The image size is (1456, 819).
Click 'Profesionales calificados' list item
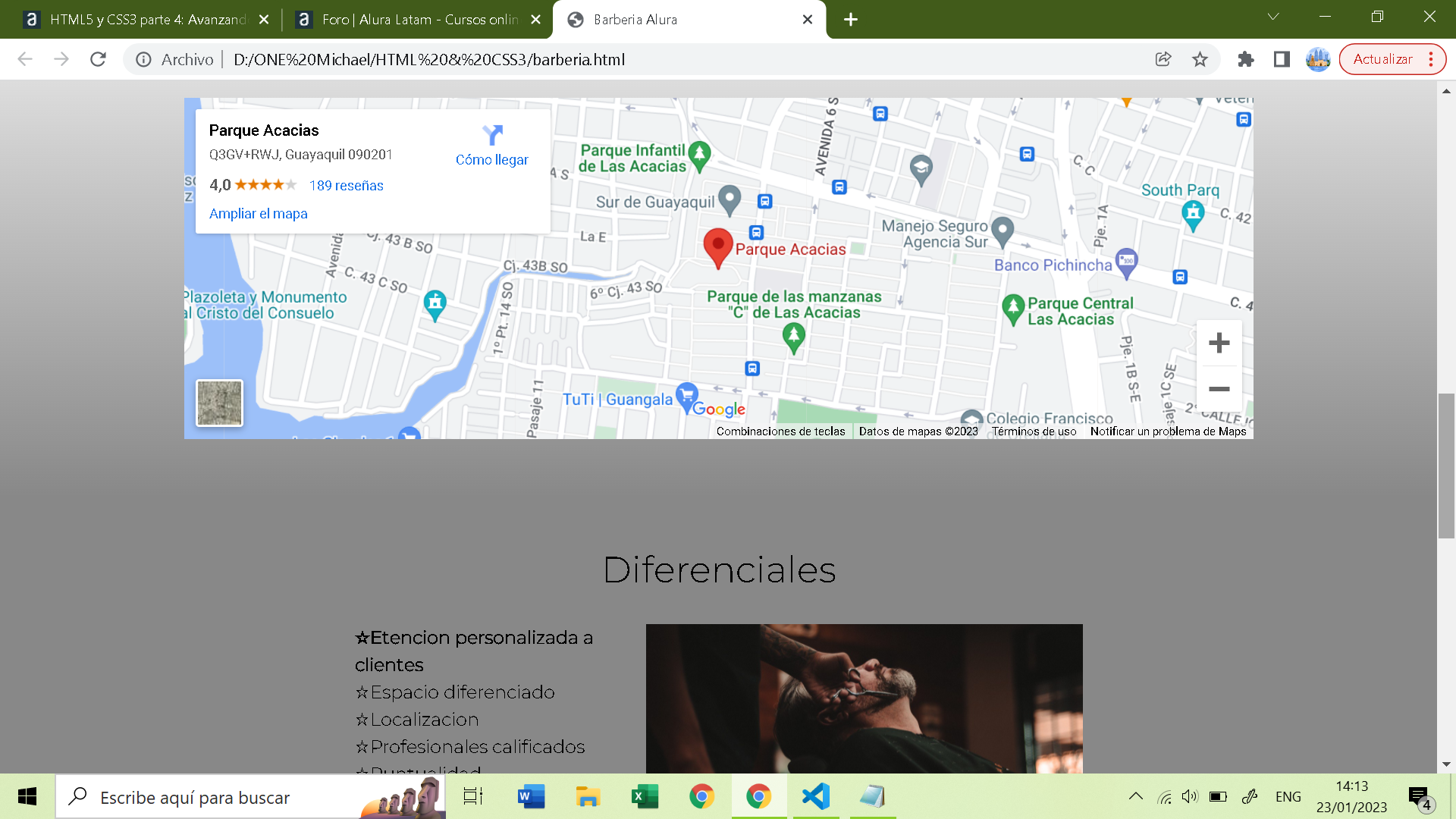click(x=470, y=747)
